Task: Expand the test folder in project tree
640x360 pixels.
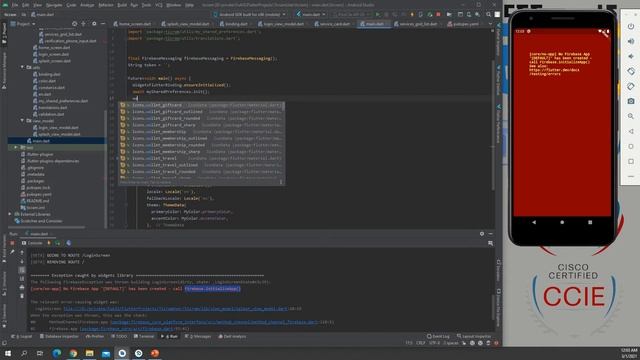Action: (16, 147)
